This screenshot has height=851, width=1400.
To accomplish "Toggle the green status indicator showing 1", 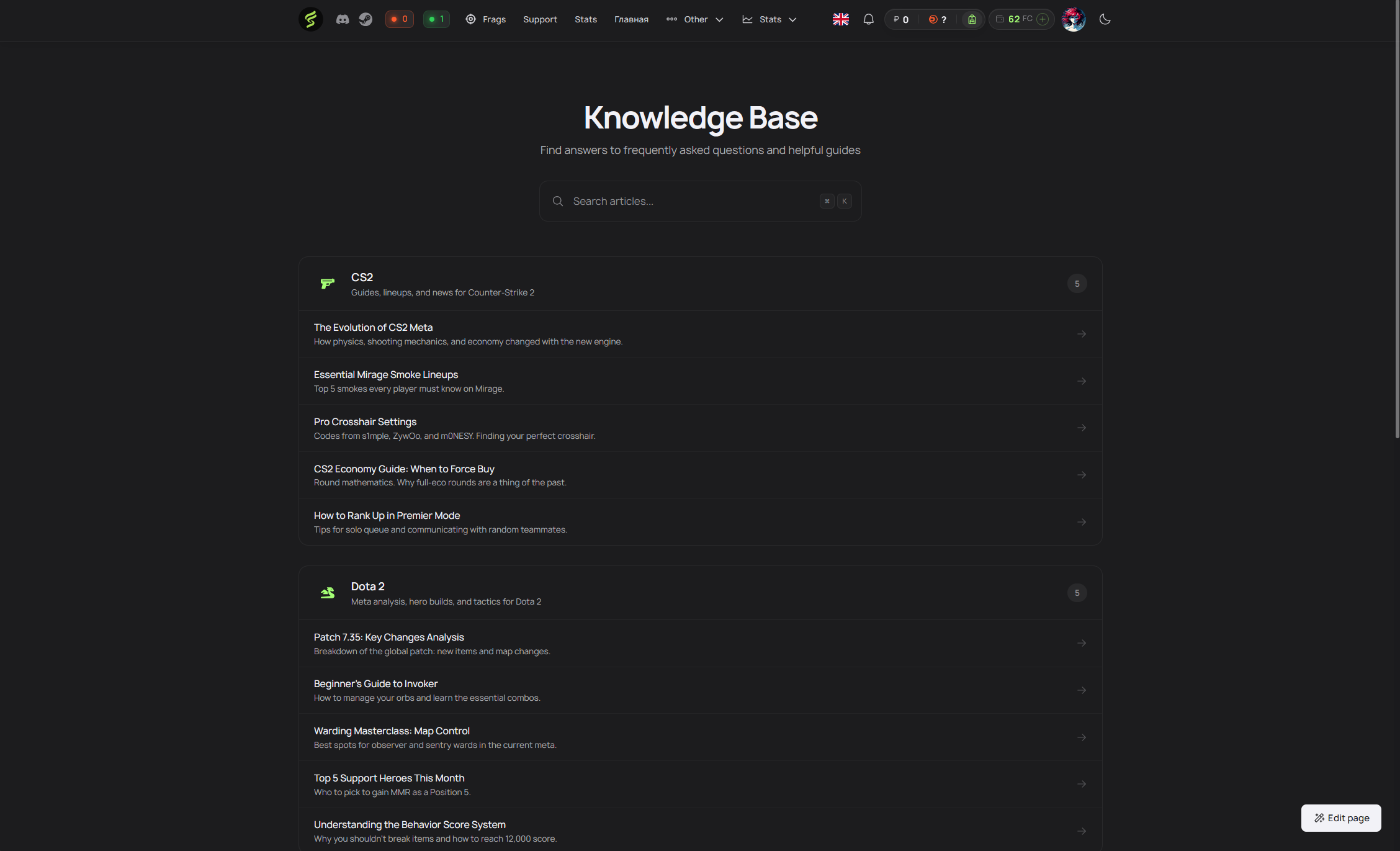I will (436, 19).
